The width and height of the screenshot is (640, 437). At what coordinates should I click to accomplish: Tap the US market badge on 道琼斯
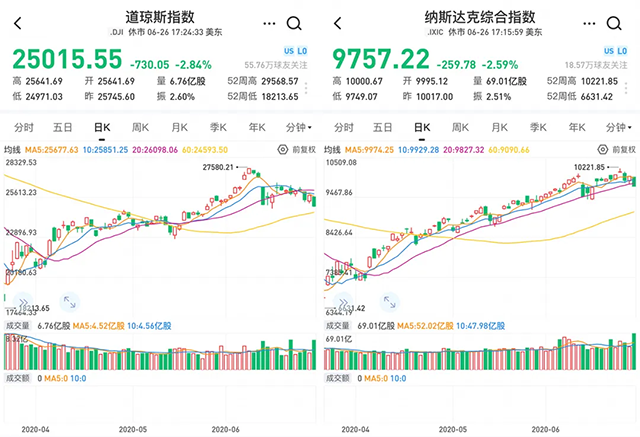[289, 51]
